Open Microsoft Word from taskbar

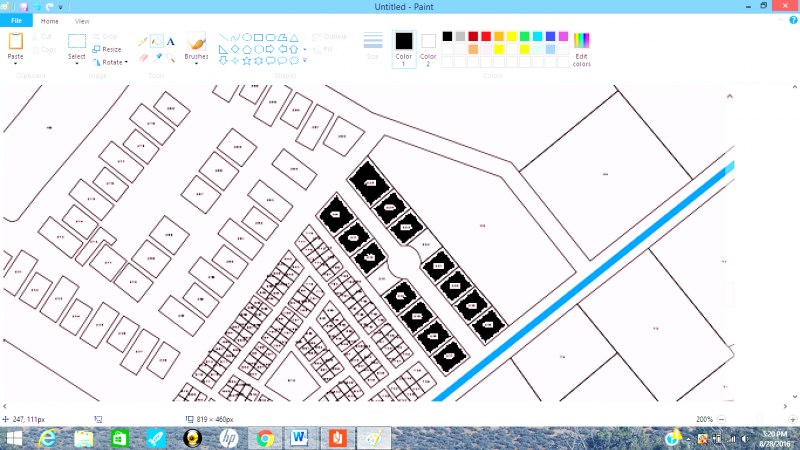299,438
